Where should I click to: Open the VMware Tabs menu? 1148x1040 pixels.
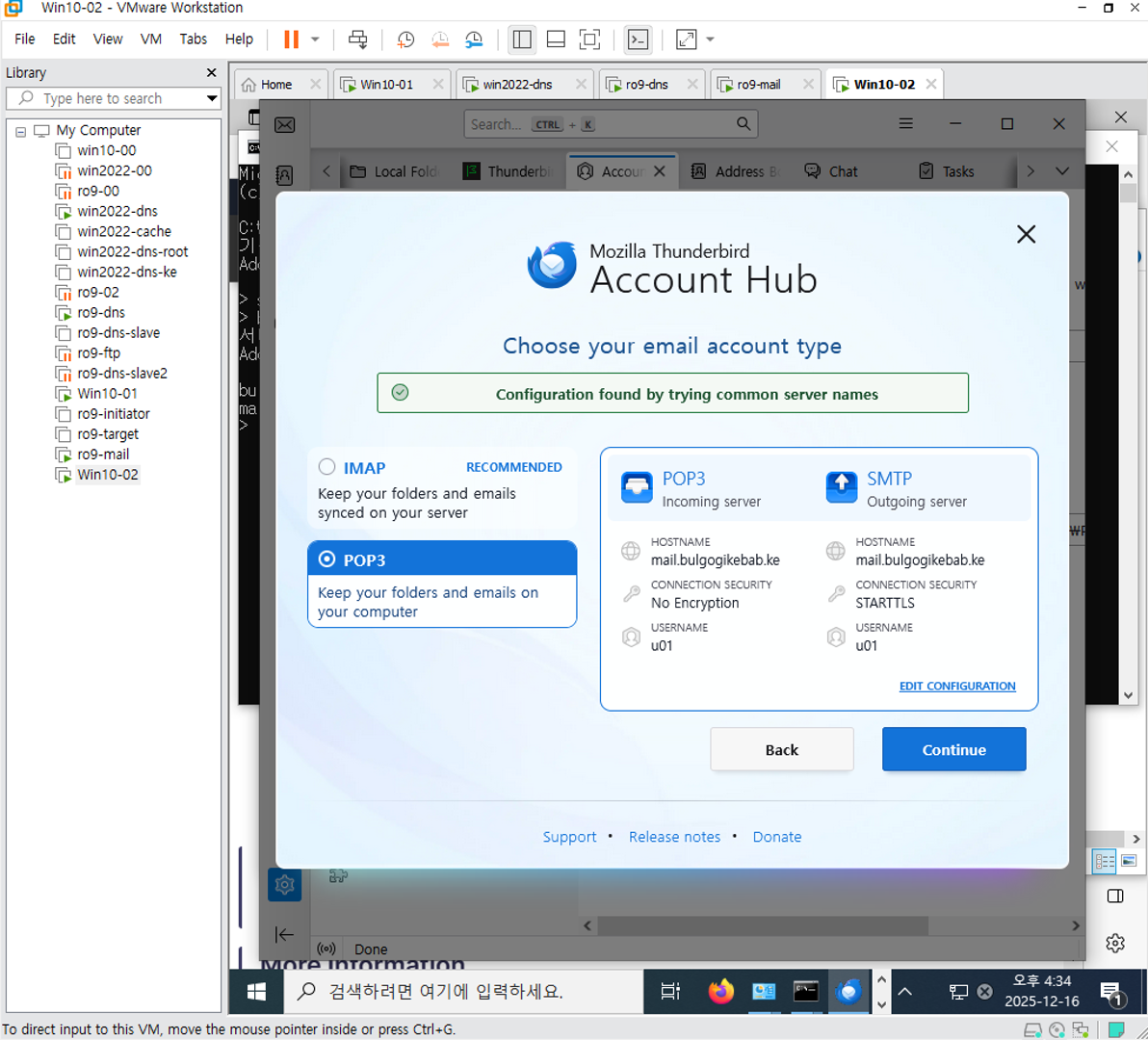[194, 39]
